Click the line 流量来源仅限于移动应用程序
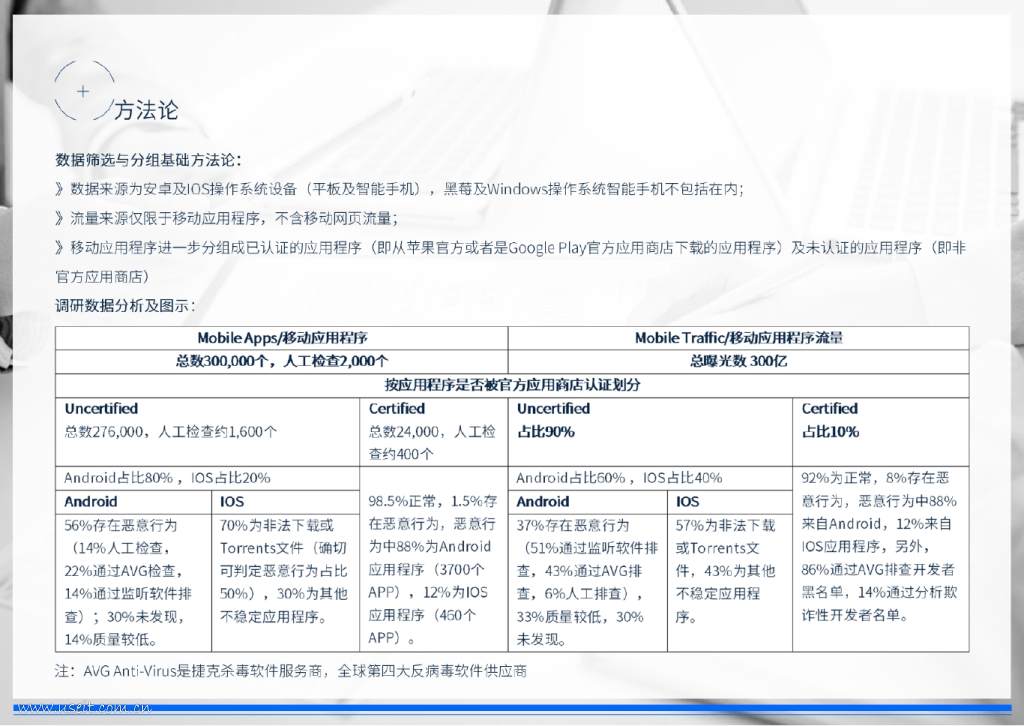The height and width of the screenshot is (726, 1024). pos(227,218)
